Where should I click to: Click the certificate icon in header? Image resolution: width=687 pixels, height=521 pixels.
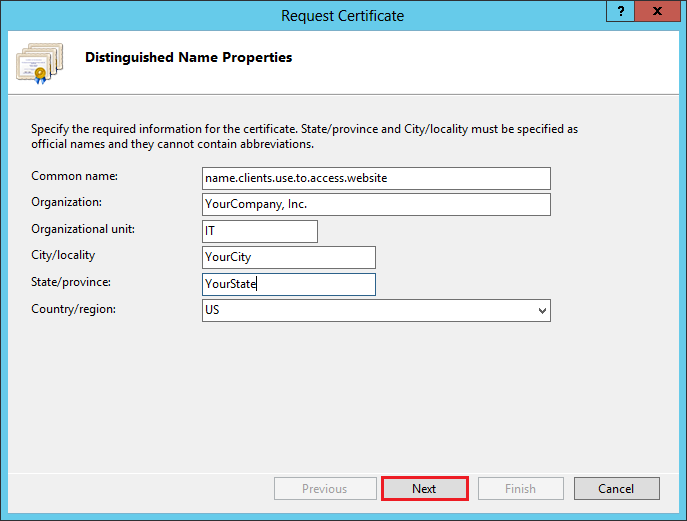pyautogui.click(x=39, y=62)
